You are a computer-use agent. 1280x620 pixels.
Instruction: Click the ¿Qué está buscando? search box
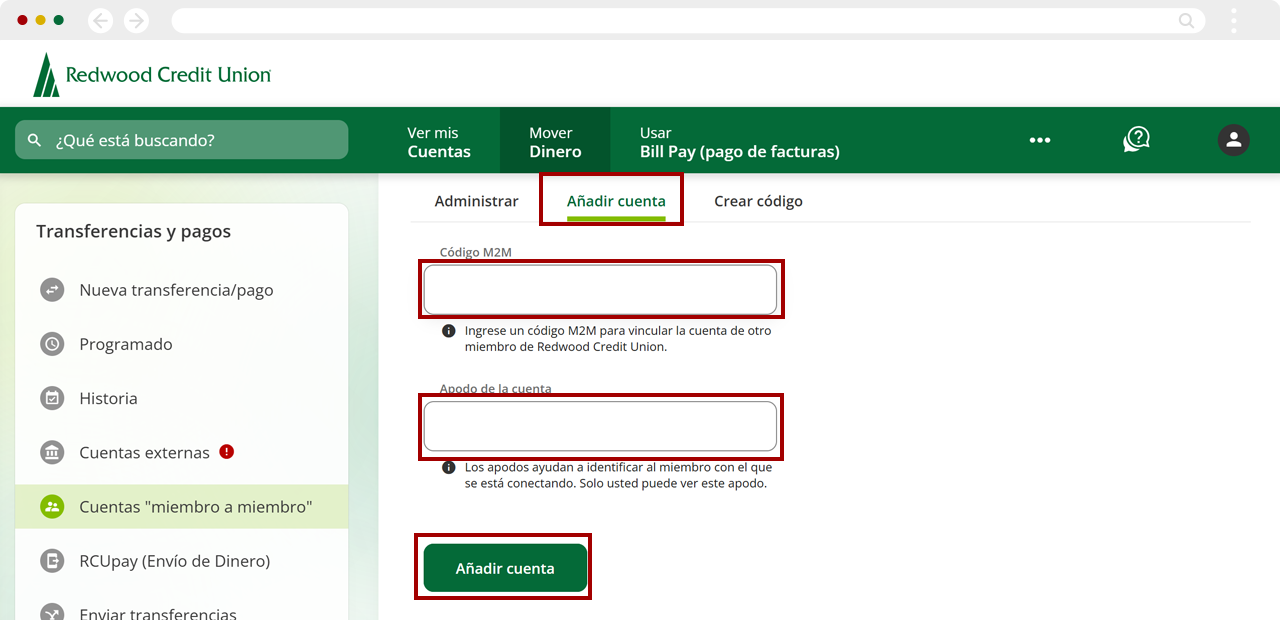pos(182,140)
